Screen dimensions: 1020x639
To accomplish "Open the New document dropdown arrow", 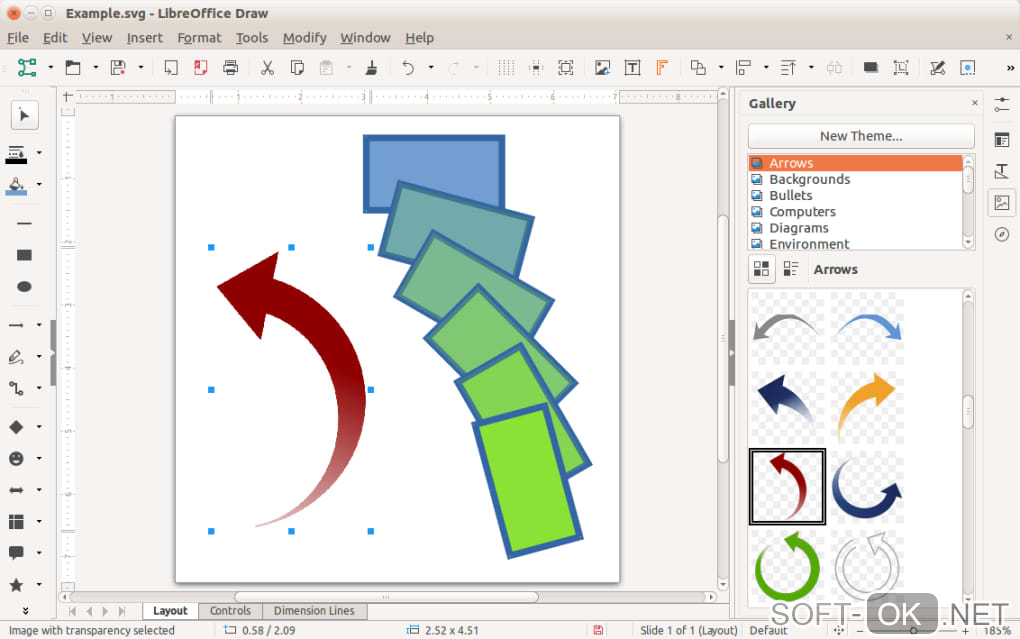I will (x=51, y=67).
